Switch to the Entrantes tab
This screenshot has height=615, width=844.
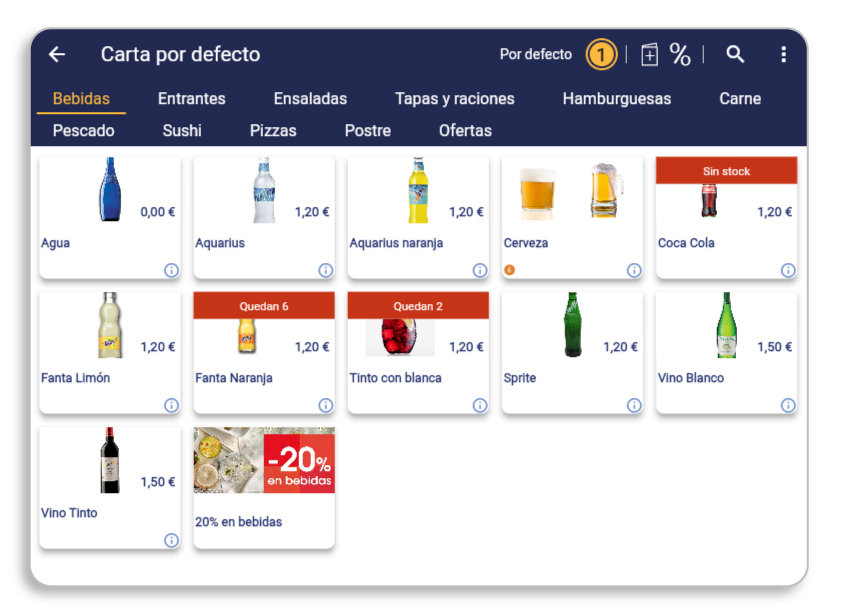pos(192,98)
